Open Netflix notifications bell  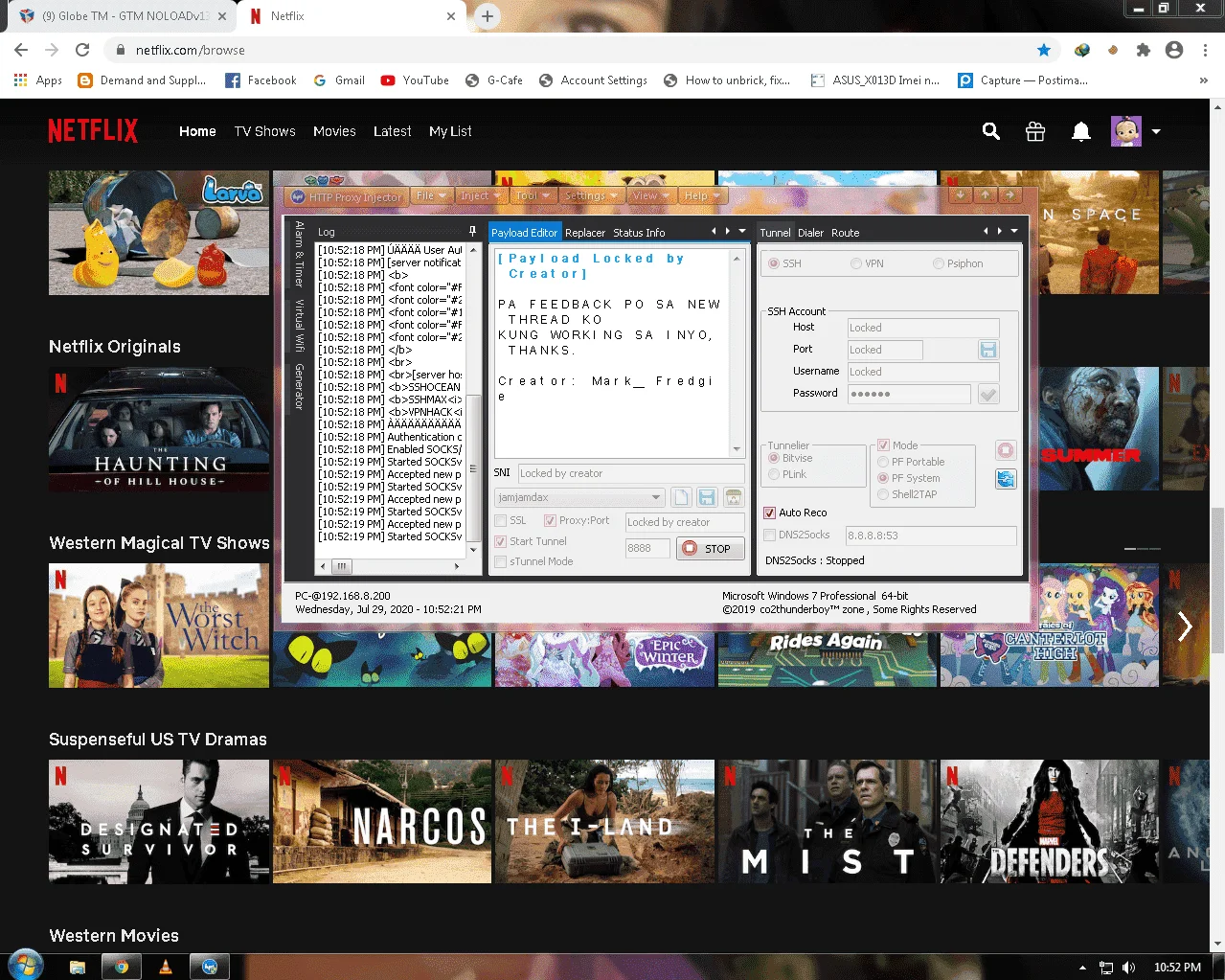tap(1081, 131)
